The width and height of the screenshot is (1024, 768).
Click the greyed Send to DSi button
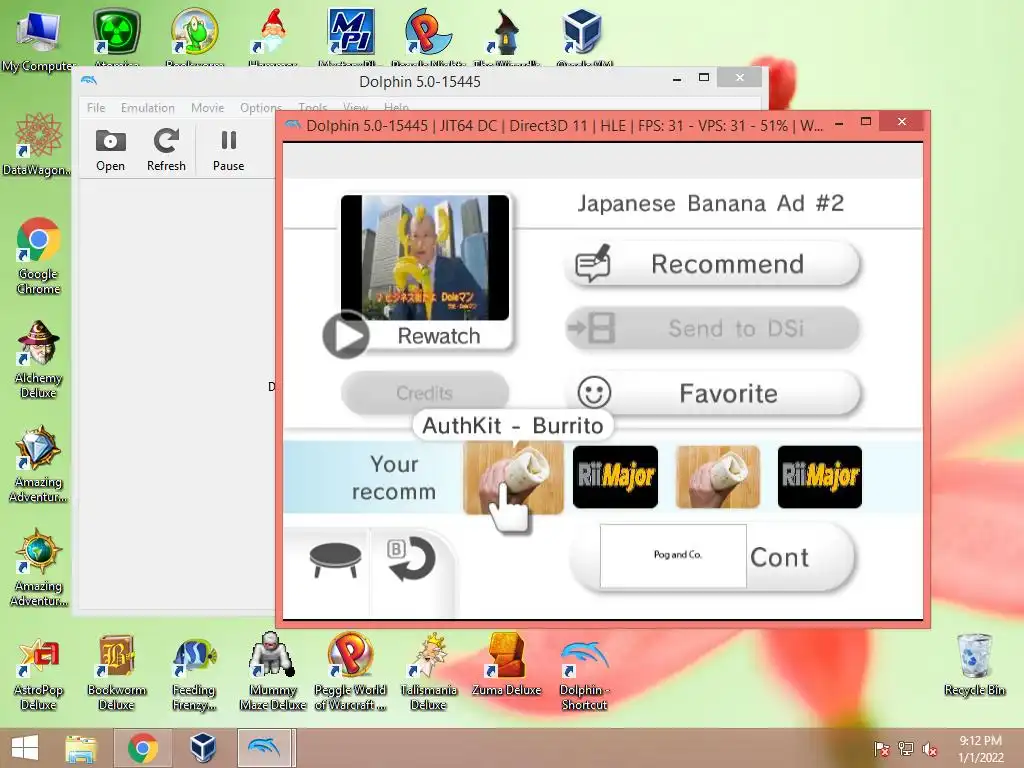coord(712,328)
